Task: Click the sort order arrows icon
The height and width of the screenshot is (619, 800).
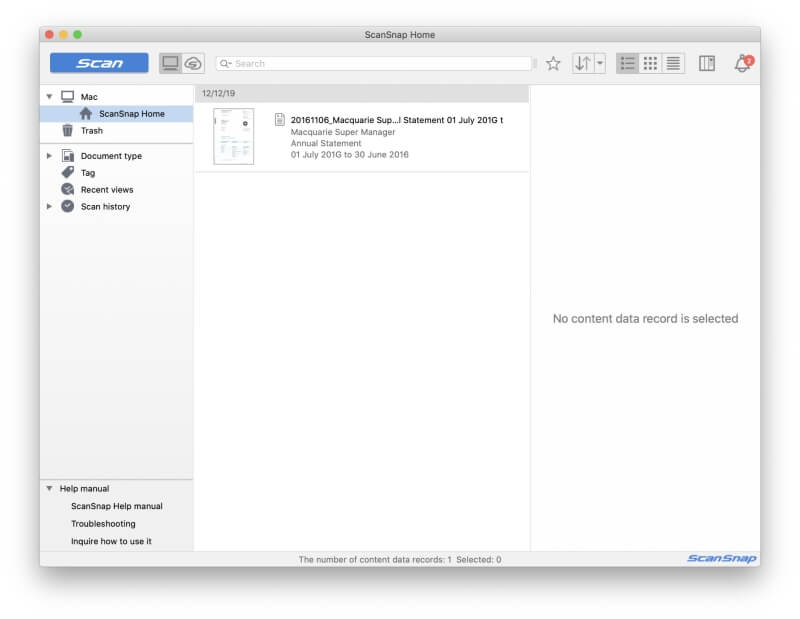Action: click(583, 63)
